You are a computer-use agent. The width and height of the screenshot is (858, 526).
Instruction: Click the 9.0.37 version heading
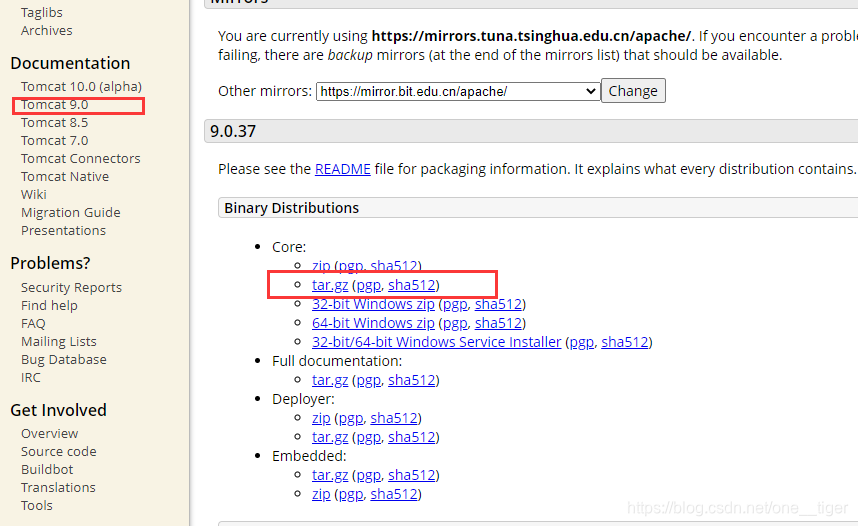[x=233, y=131]
